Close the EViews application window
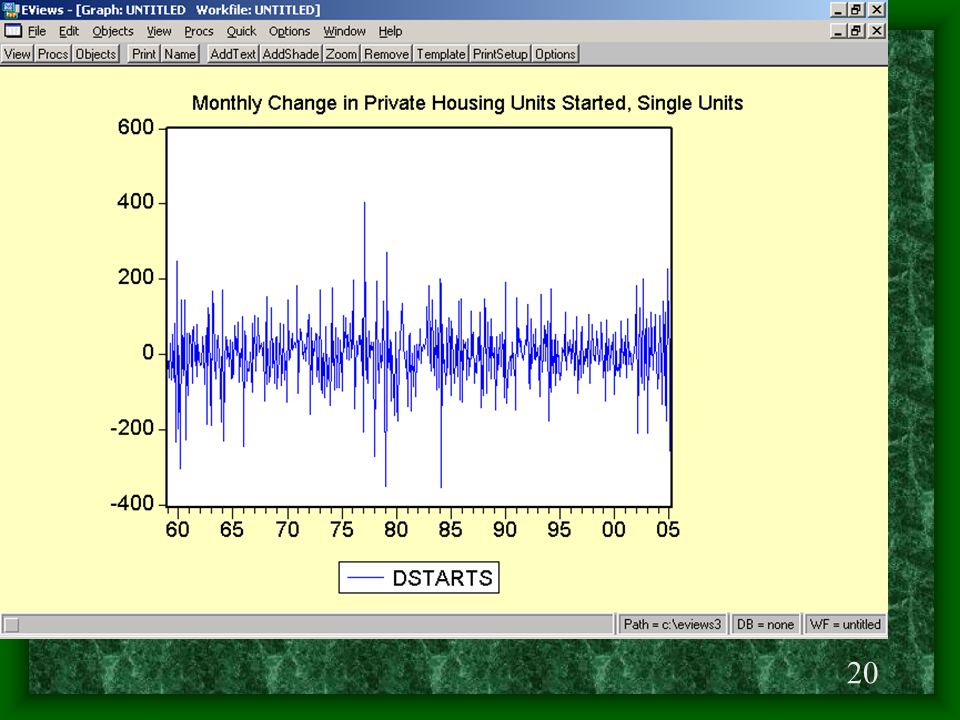 877,10
